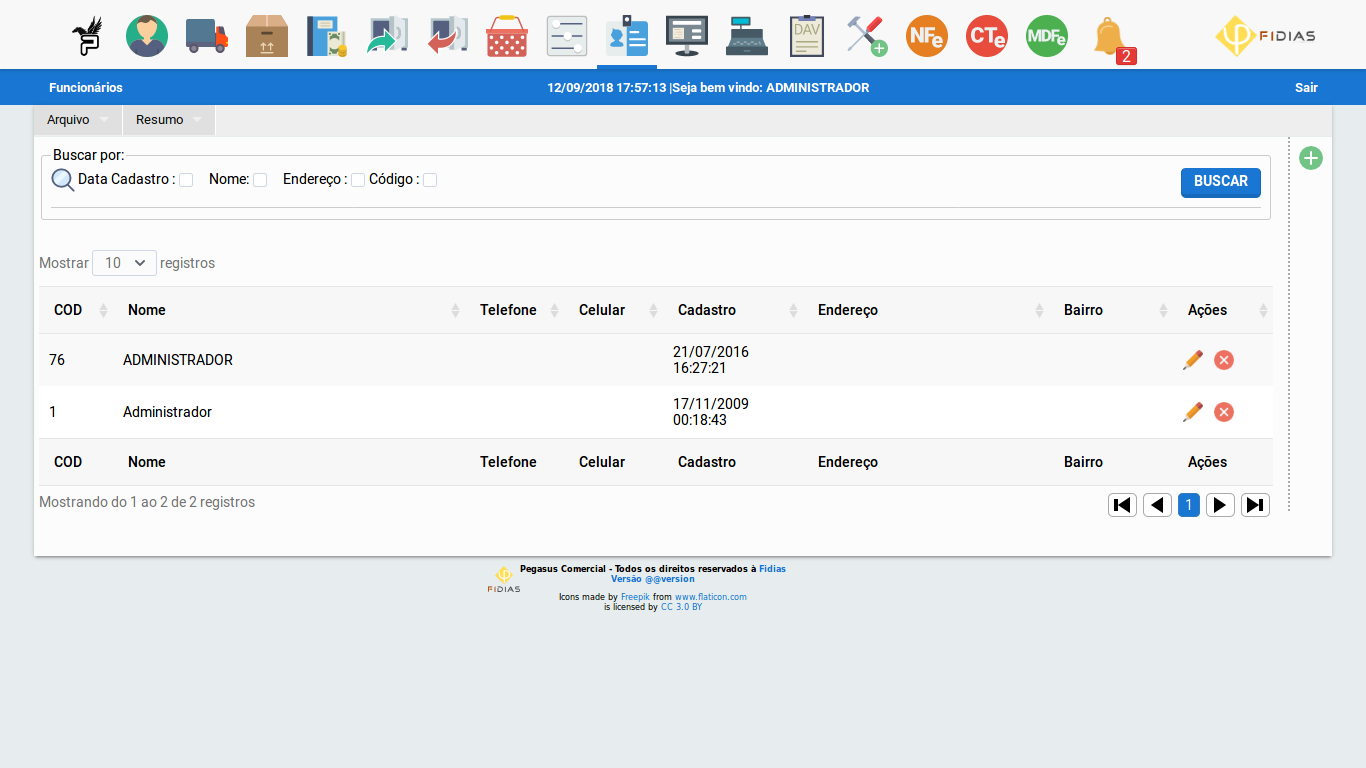Go to the last page of results
Screen dimensions: 1366x768
click(1255, 505)
